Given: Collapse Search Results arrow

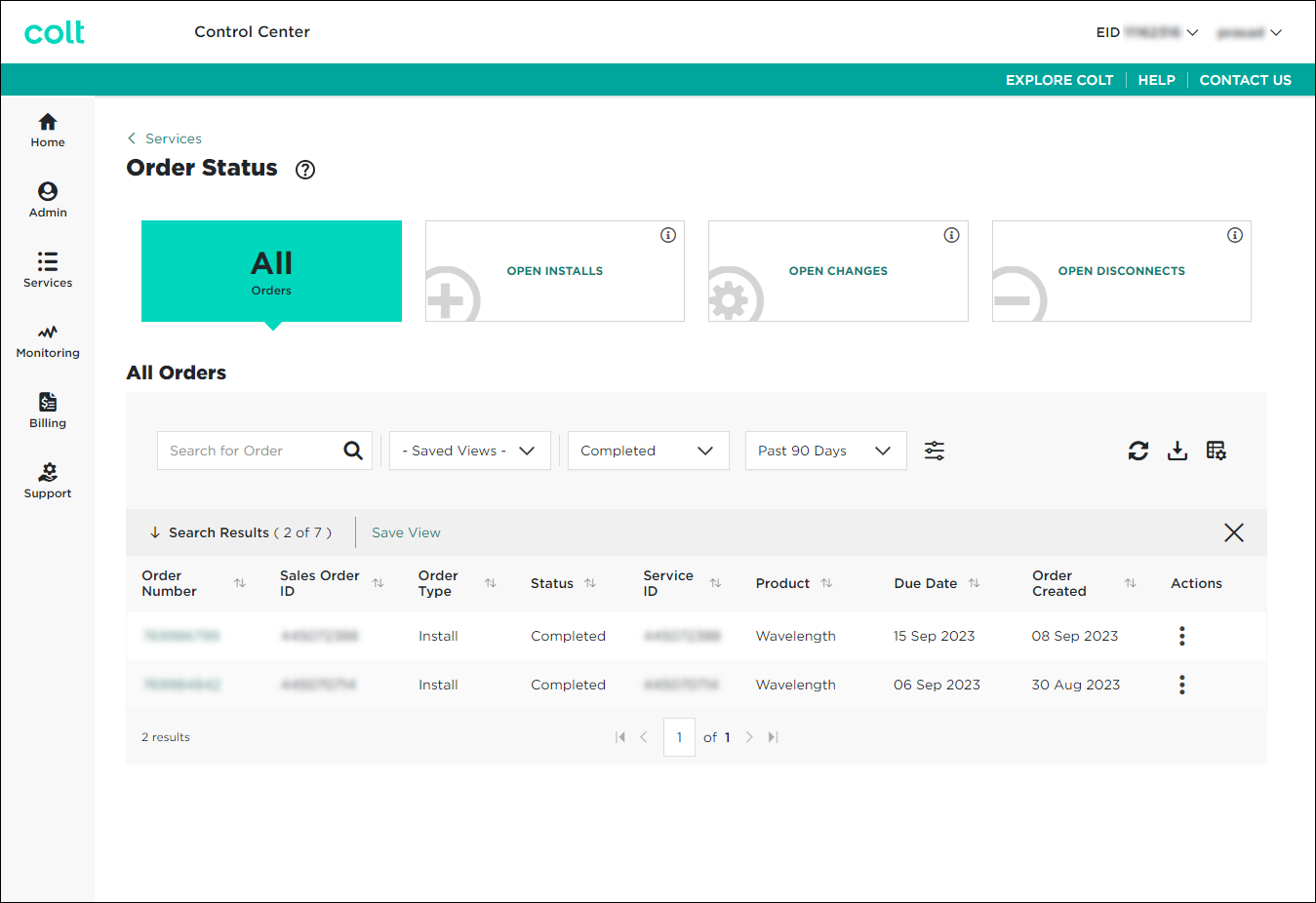Looking at the screenshot, I should tap(155, 532).
